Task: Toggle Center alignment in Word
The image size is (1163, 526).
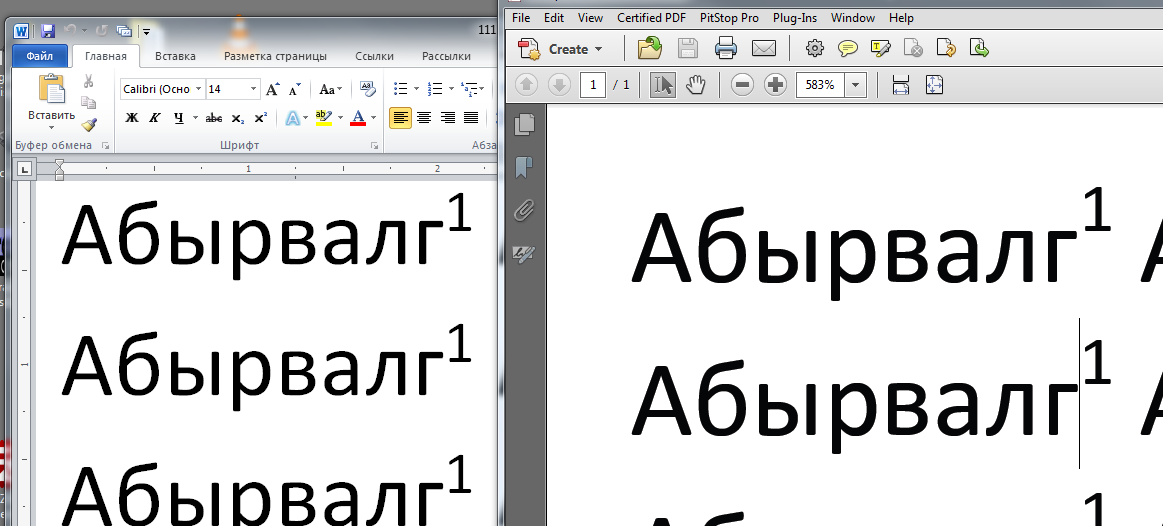Action: click(424, 117)
